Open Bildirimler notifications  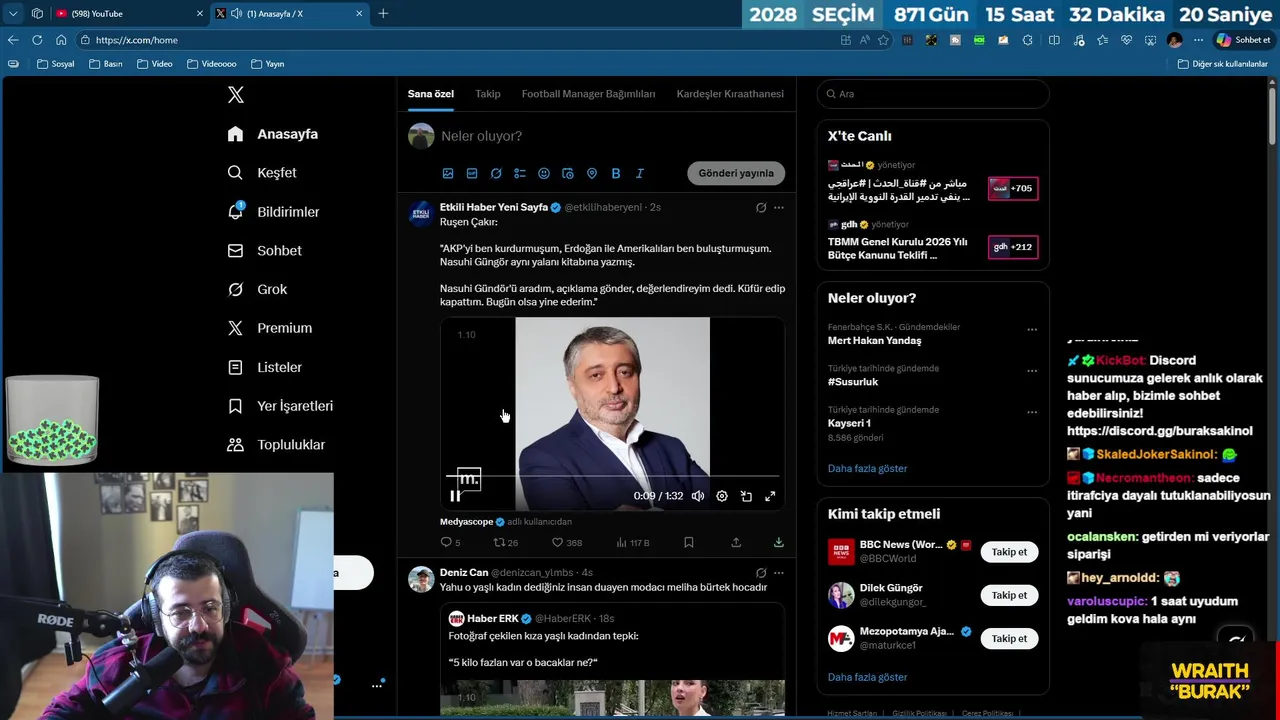tap(274, 212)
